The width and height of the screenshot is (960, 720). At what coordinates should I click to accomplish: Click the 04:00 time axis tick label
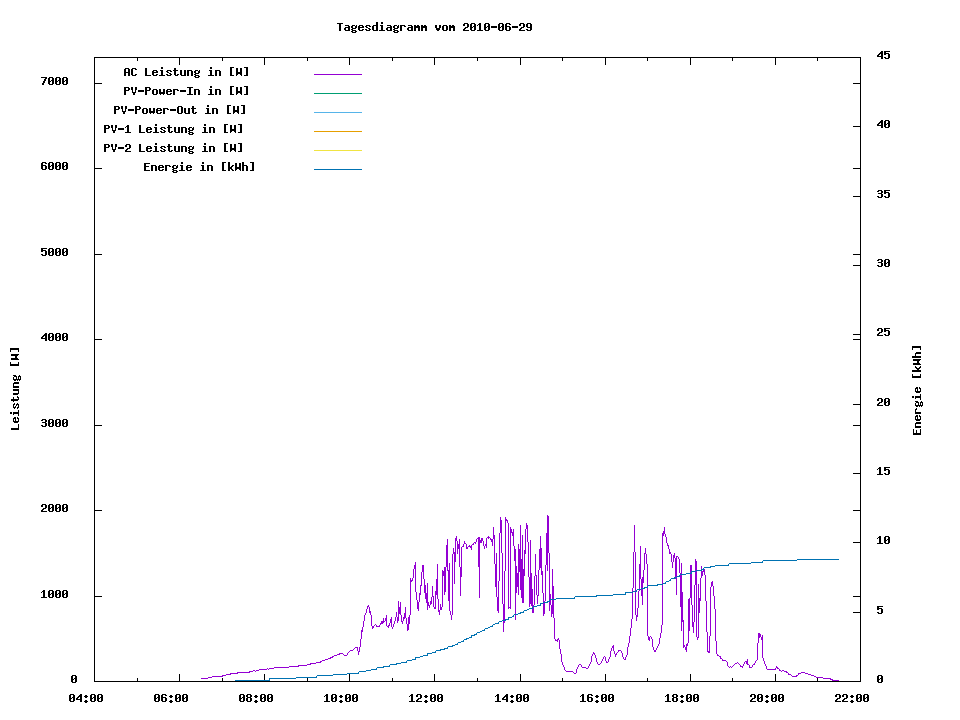(86, 699)
